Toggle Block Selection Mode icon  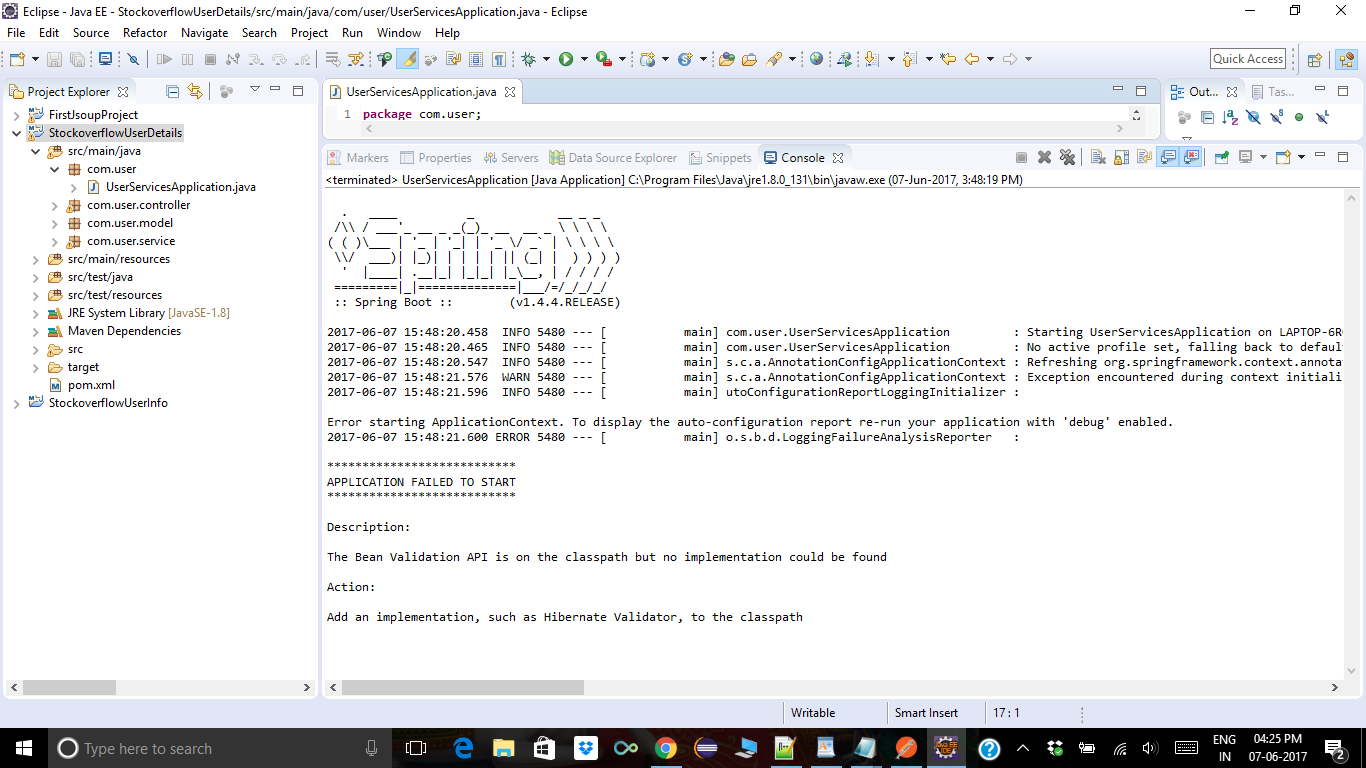click(476, 59)
